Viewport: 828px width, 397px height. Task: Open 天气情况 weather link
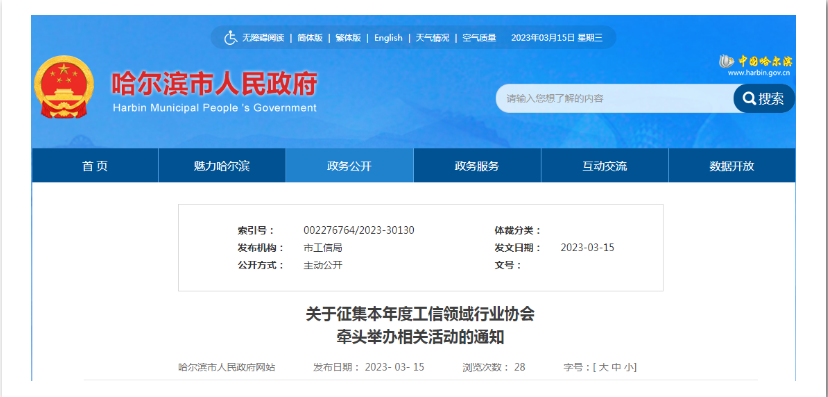pos(432,38)
